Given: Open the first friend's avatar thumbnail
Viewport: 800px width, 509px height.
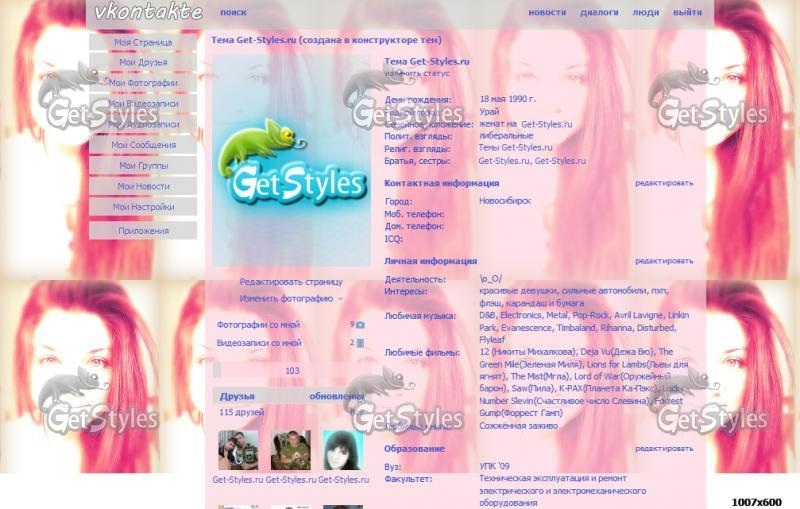Looking at the screenshot, I should [238, 450].
